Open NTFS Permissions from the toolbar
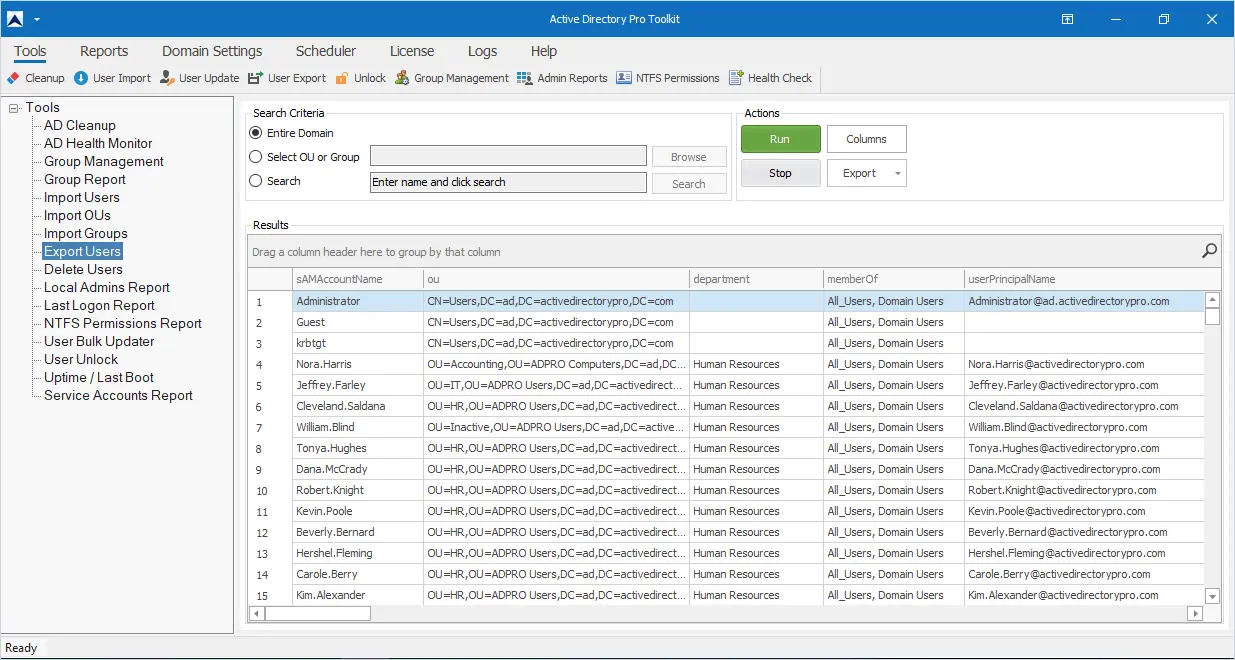The image size is (1235, 660). point(667,78)
